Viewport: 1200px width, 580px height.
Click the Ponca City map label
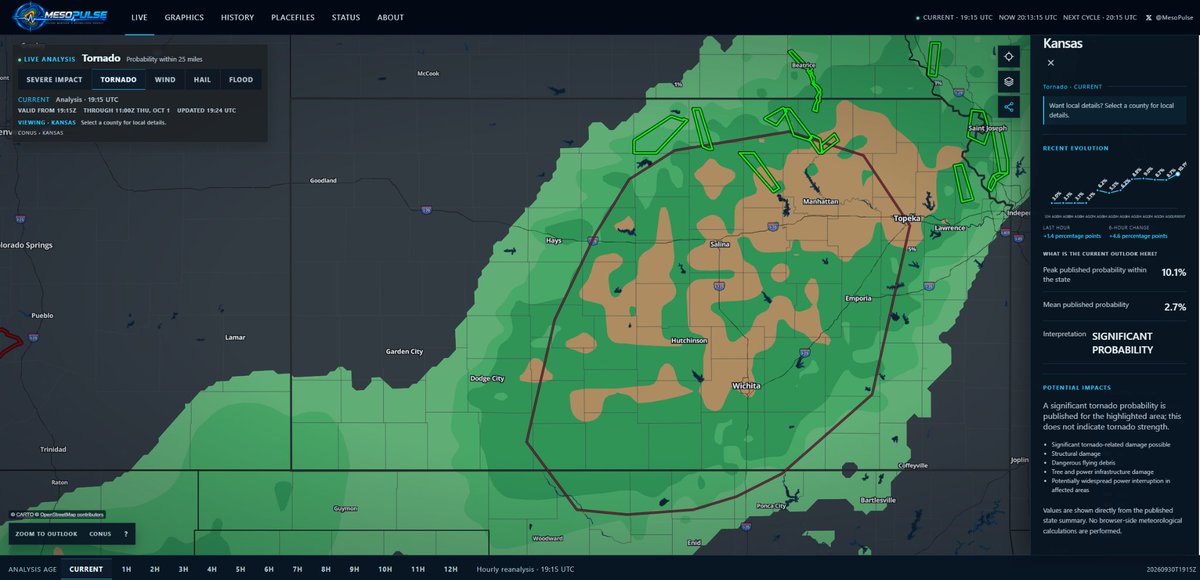(771, 505)
